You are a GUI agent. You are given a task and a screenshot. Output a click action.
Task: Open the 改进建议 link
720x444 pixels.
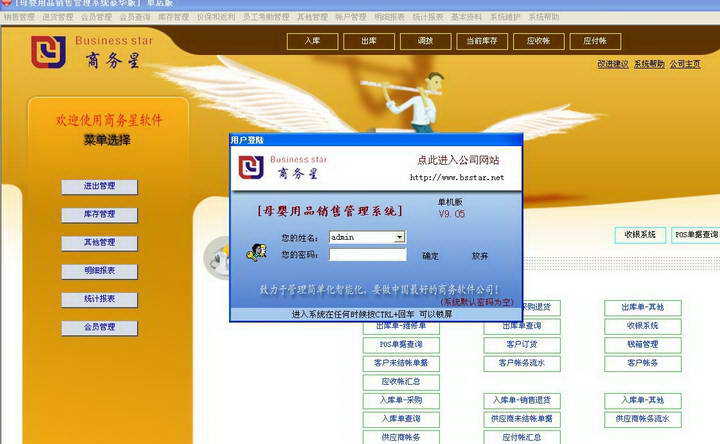tap(613, 64)
